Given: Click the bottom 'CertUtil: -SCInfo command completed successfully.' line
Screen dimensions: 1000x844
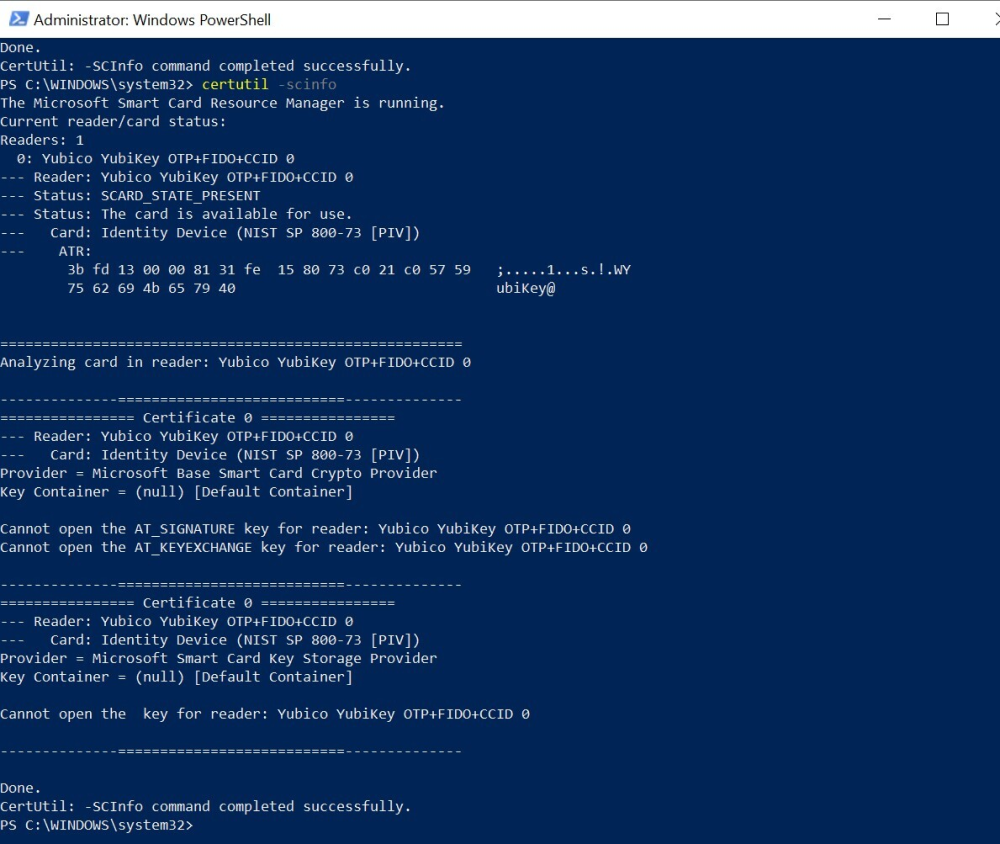Looking at the screenshot, I should coord(205,806).
